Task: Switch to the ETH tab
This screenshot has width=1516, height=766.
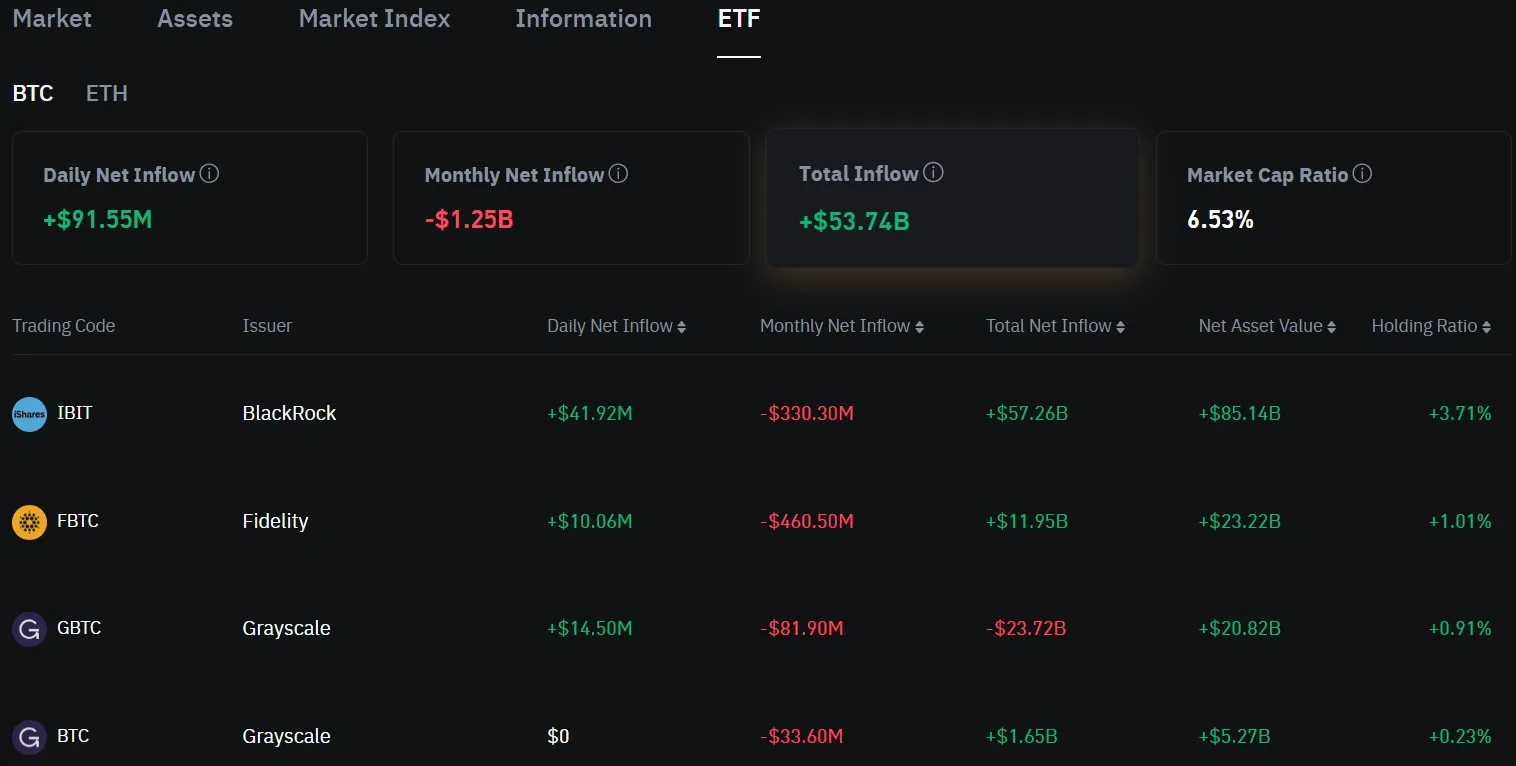Action: tap(107, 93)
